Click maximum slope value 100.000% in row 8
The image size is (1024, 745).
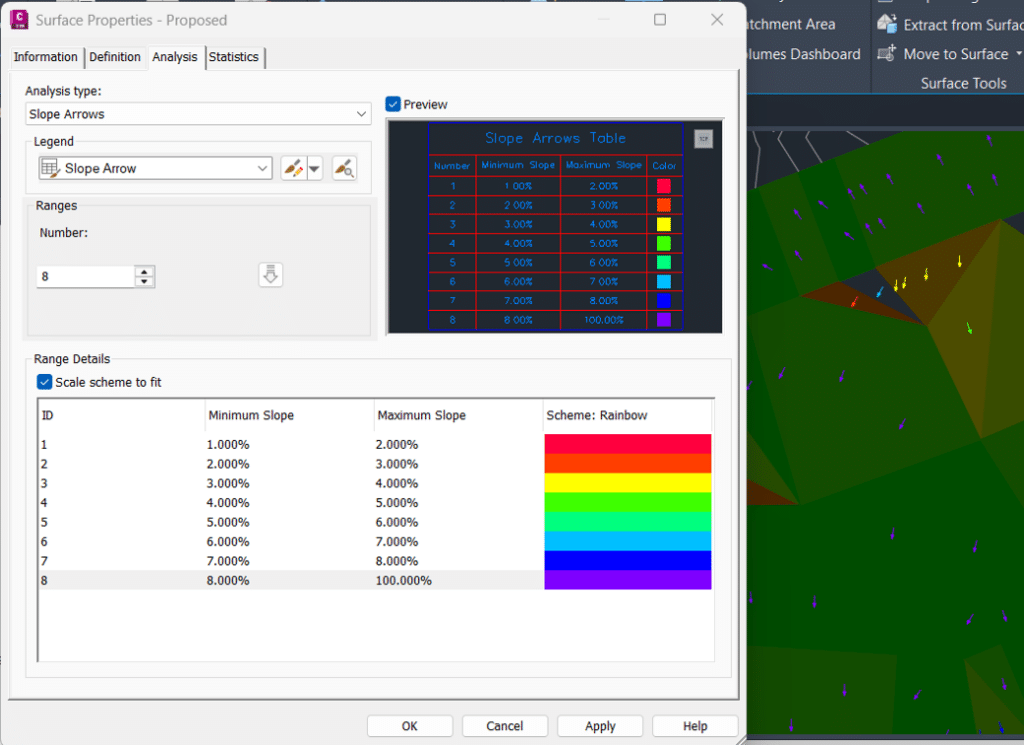pos(403,580)
